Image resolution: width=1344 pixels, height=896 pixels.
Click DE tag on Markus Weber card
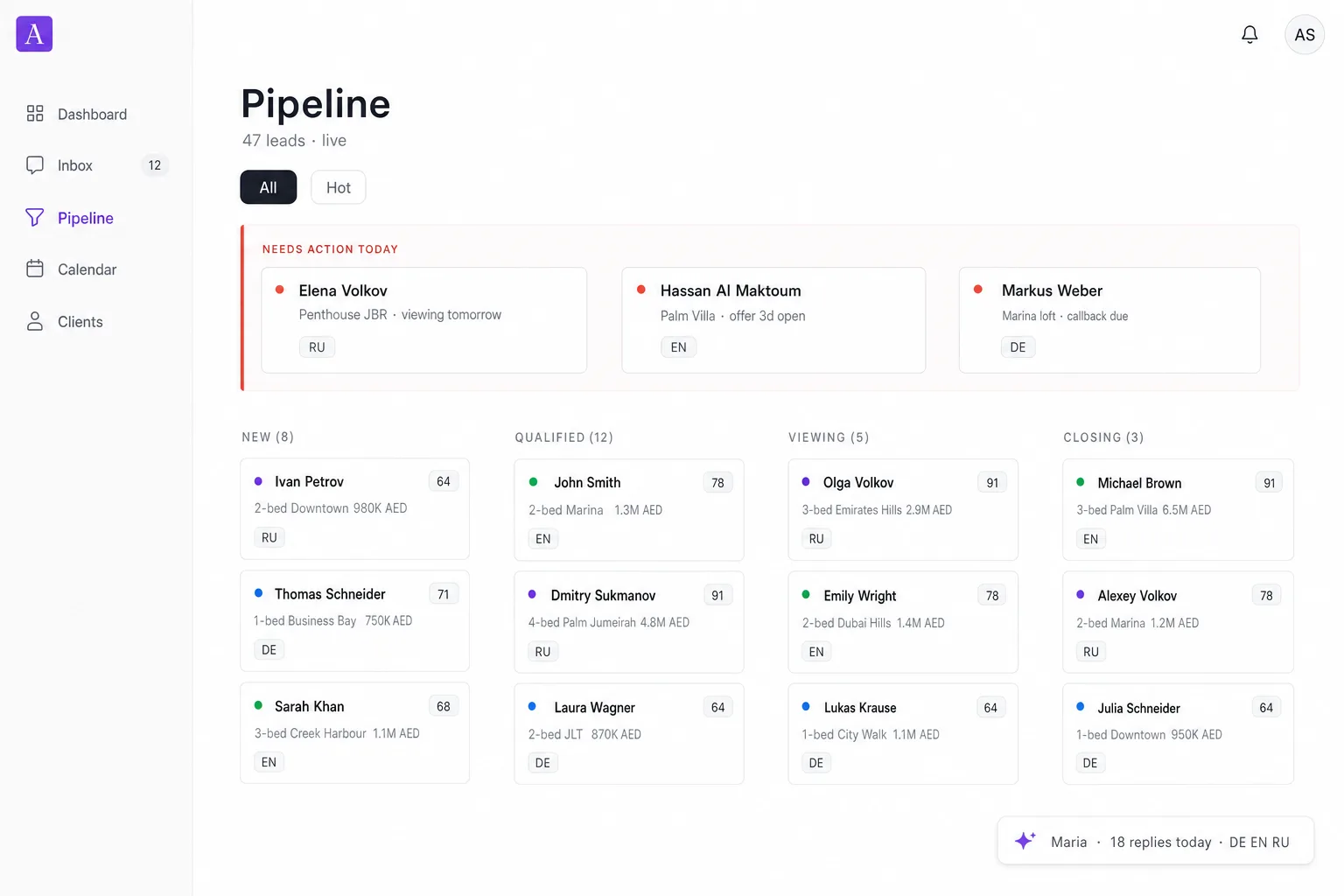pyautogui.click(x=1018, y=347)
